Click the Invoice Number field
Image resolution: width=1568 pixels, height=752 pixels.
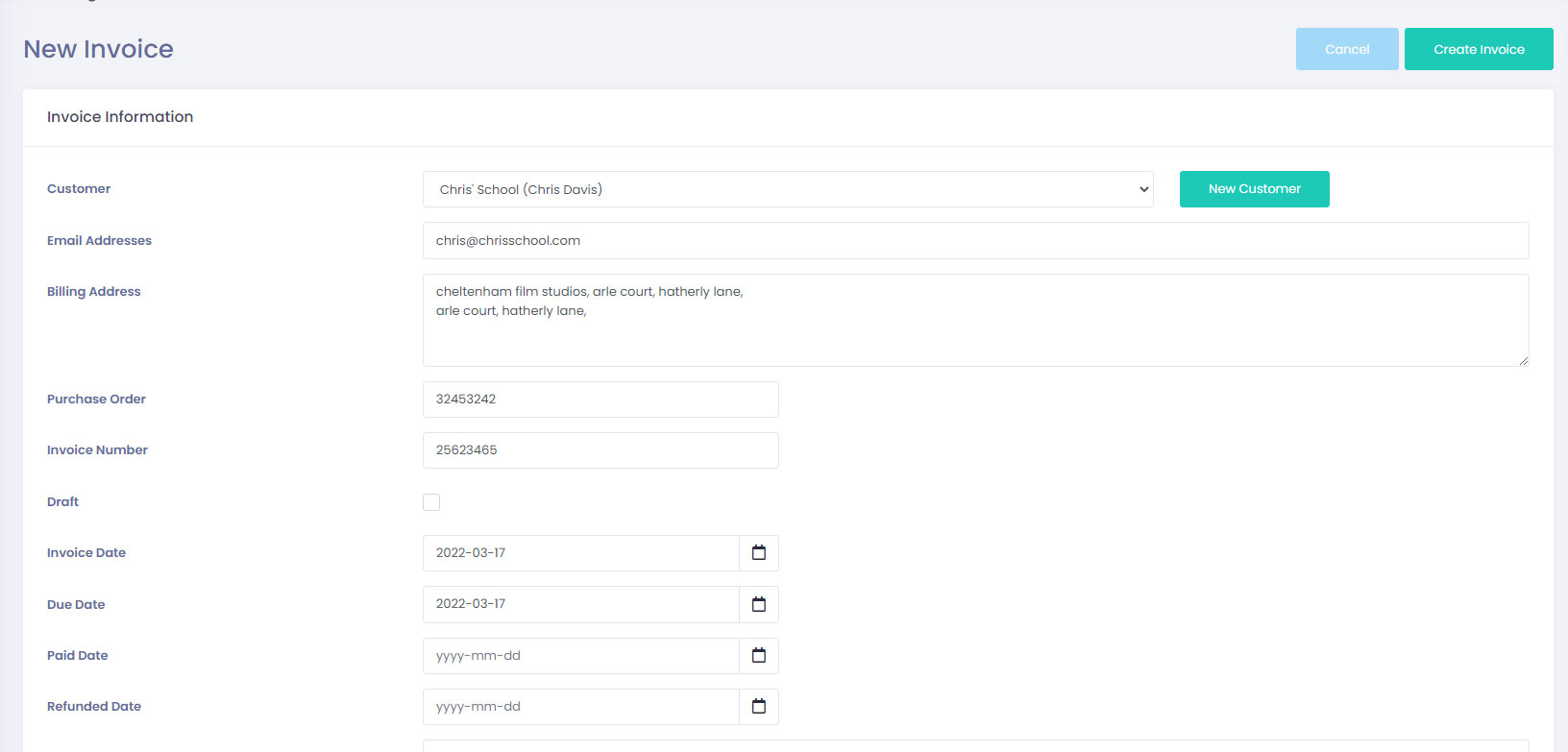click(x=600, y=450)
